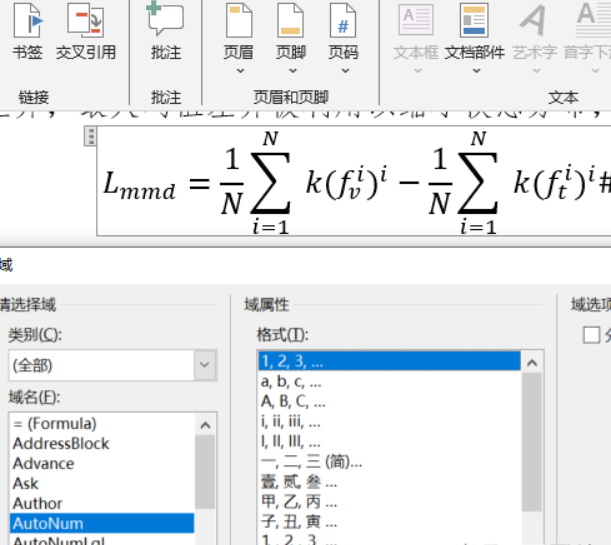611x545 pixels.
Task: Click the 艺术字 WordArt icon
Action: tap(534, 20)
